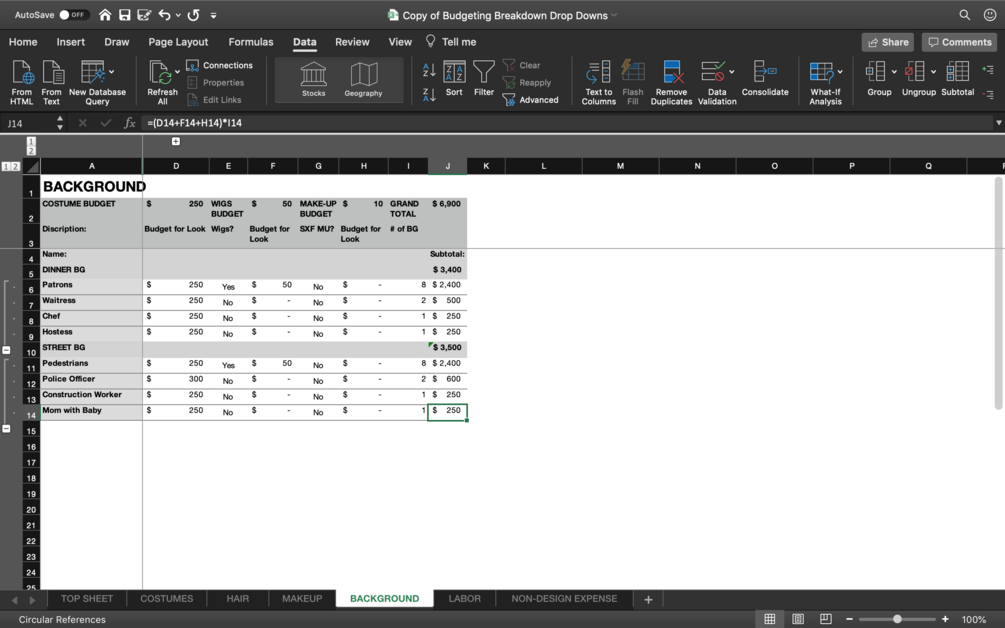The width and height of the screenshot is (1005, 628).
Task: Click the Connections button
Action: (220, 65)
